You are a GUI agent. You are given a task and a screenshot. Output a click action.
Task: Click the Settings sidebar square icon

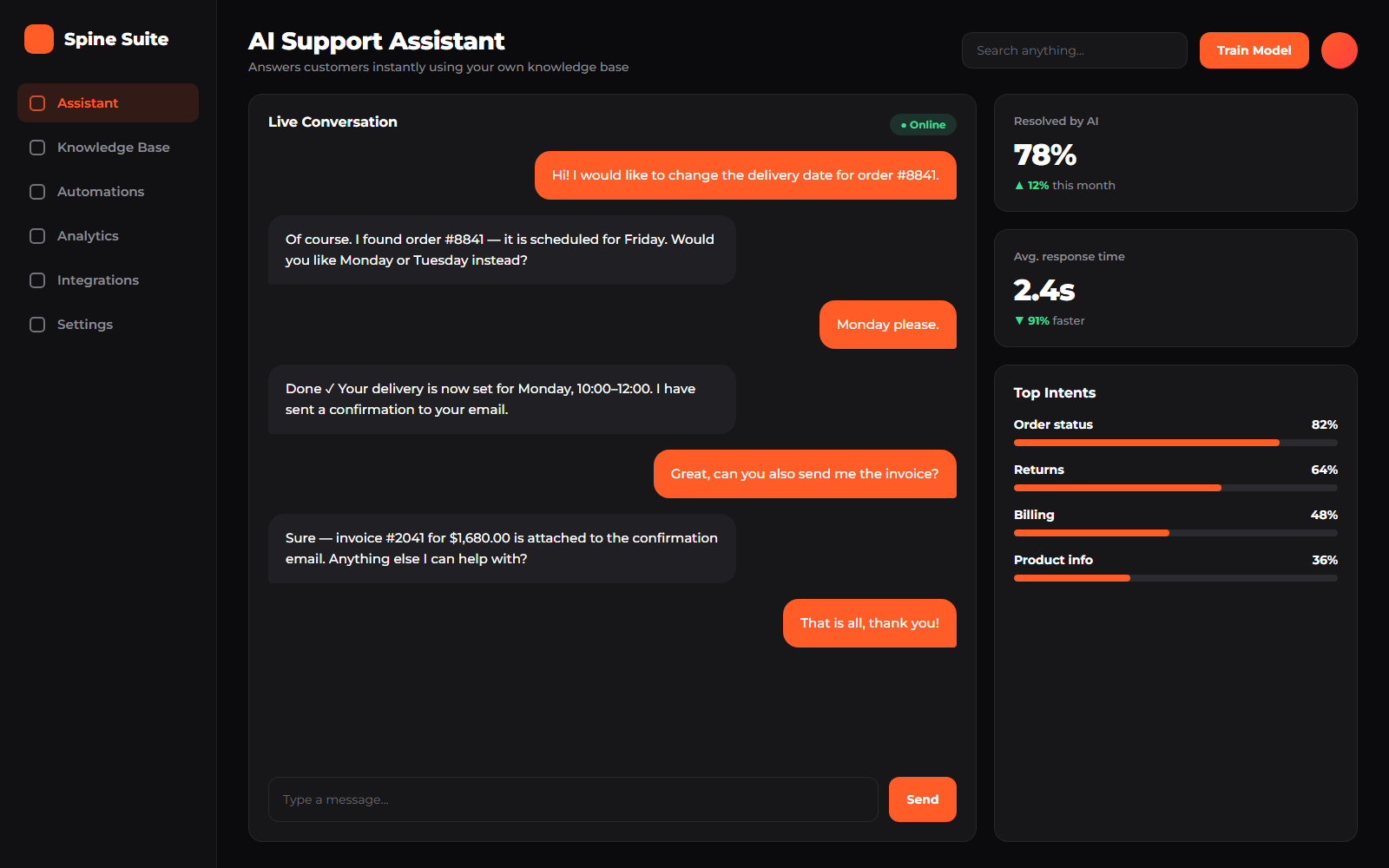tap(37, 325)
